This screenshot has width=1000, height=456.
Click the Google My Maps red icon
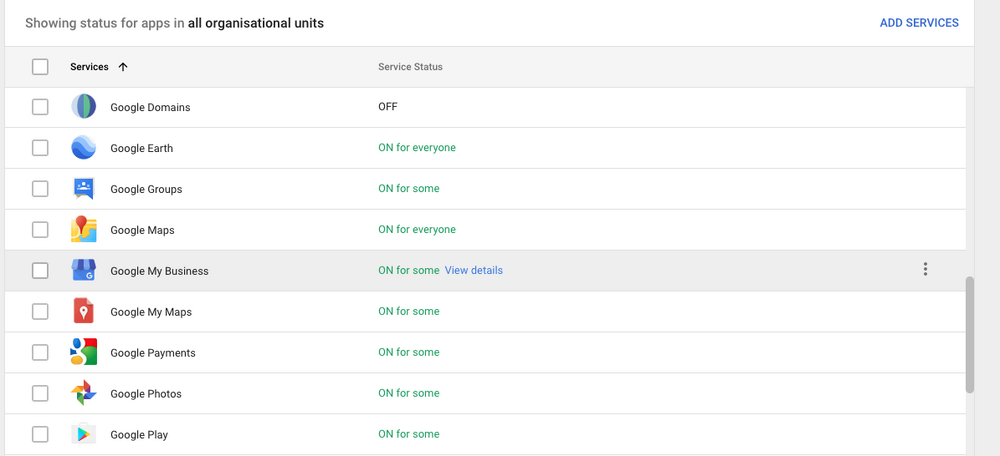[84, 311]
